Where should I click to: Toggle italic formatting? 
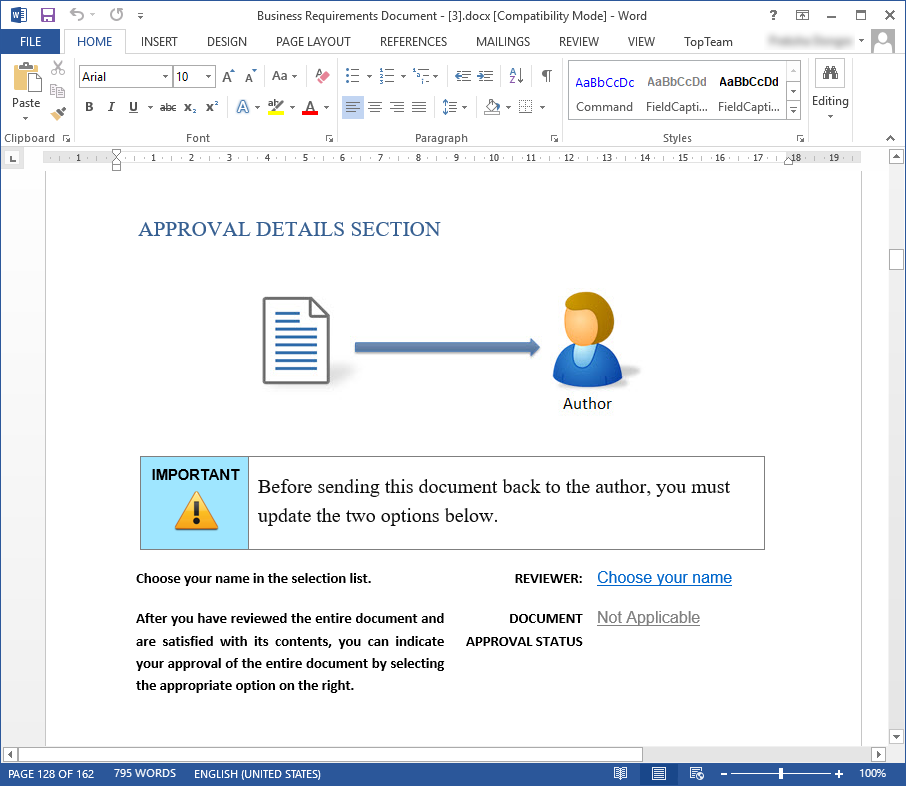111,107
